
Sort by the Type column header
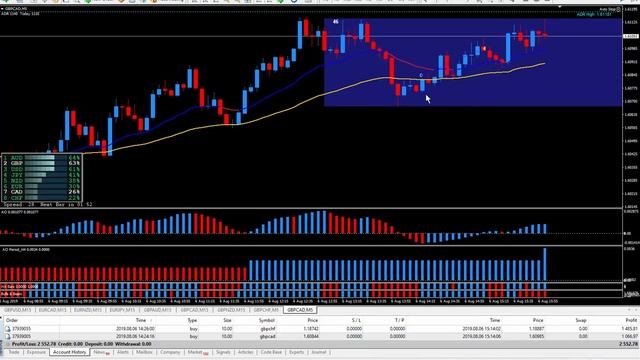pos(192,320)
